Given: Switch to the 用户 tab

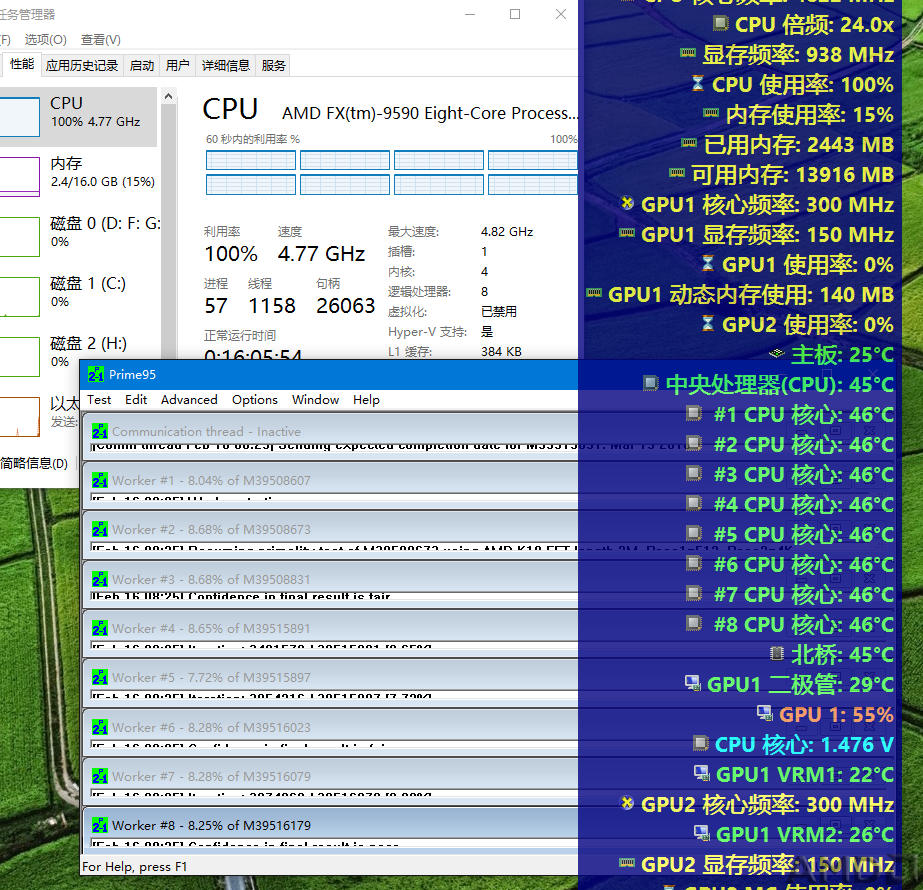Looking at the screenshot, I should pos(177,65).
